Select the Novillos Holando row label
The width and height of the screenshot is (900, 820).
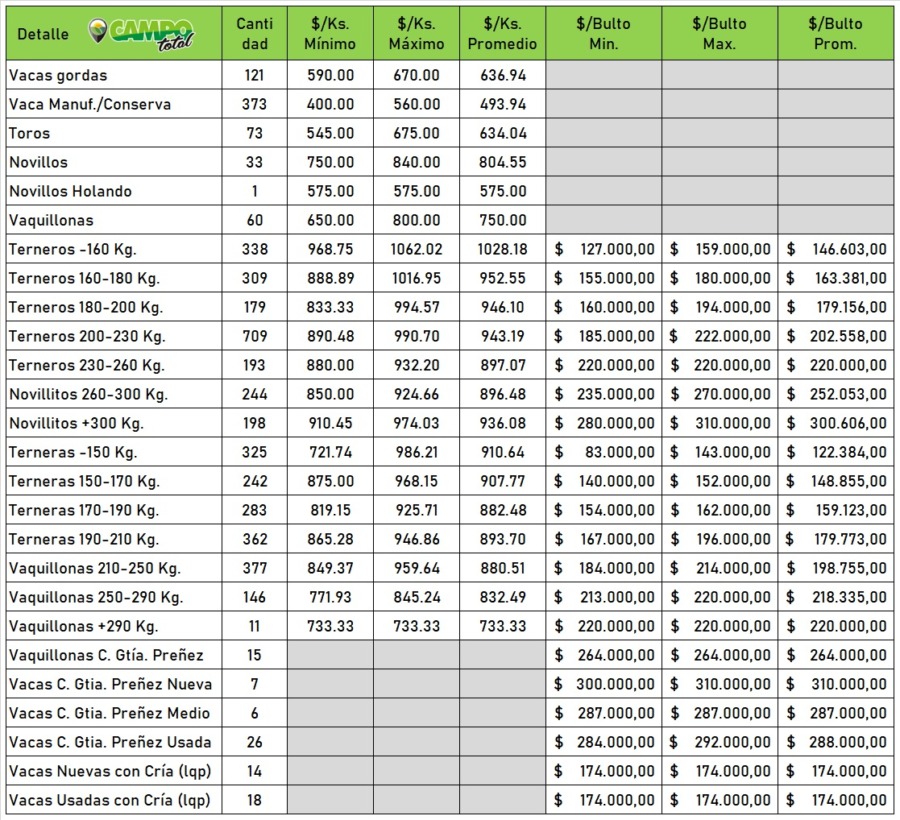coord(70,191)
